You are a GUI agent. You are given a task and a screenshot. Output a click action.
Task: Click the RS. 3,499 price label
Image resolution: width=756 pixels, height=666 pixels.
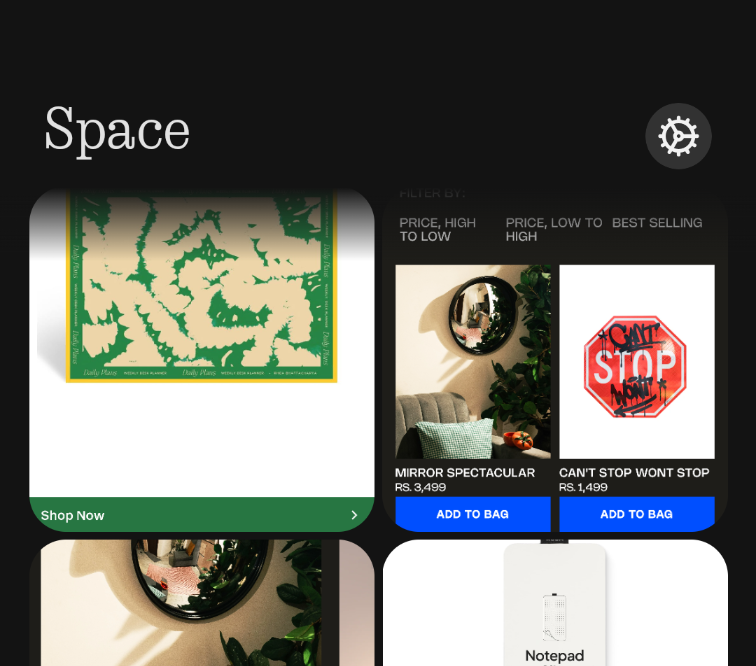coord(420,487)
